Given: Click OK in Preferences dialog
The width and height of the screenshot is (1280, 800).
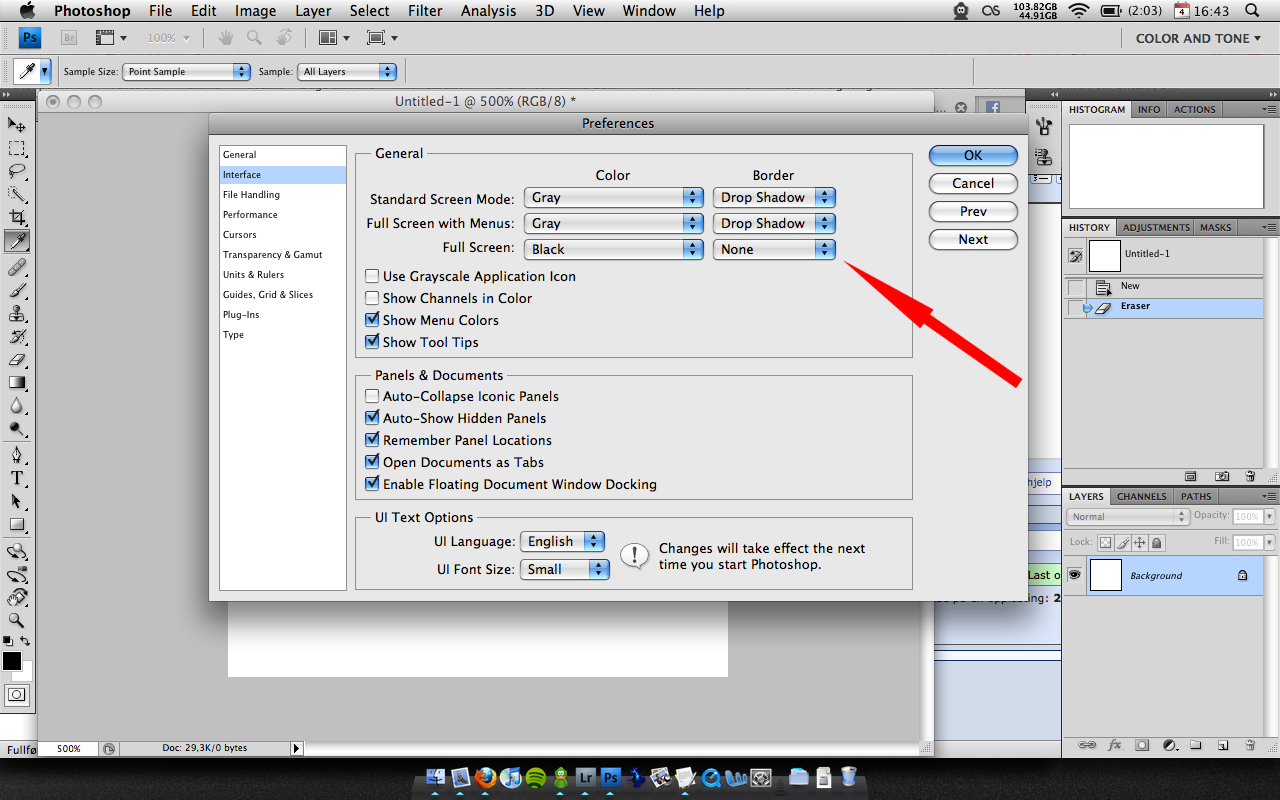Looking at the screenshot, I should tap(973, 155).
